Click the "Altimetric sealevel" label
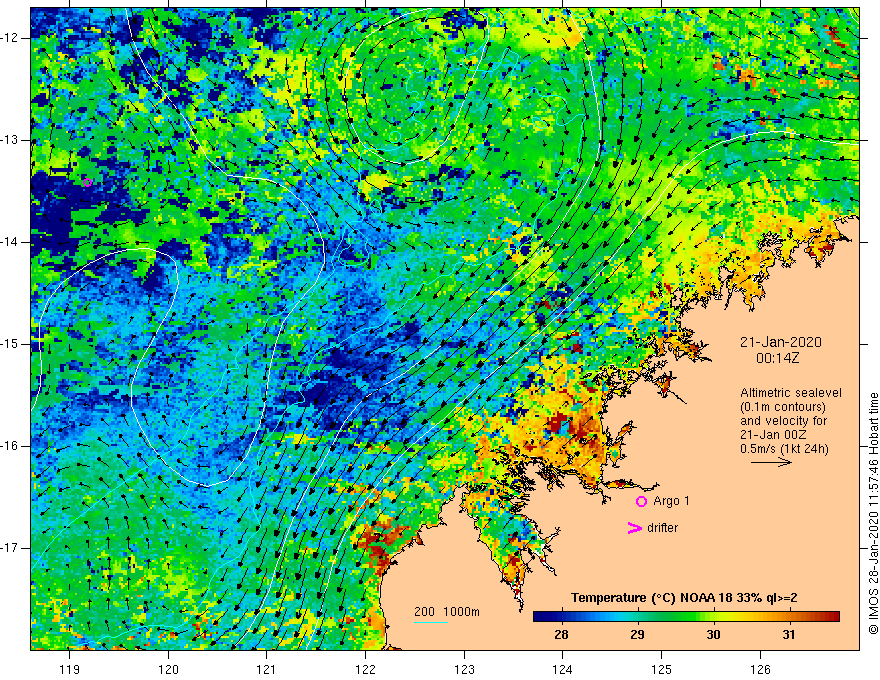 click(x=791, y=393)
